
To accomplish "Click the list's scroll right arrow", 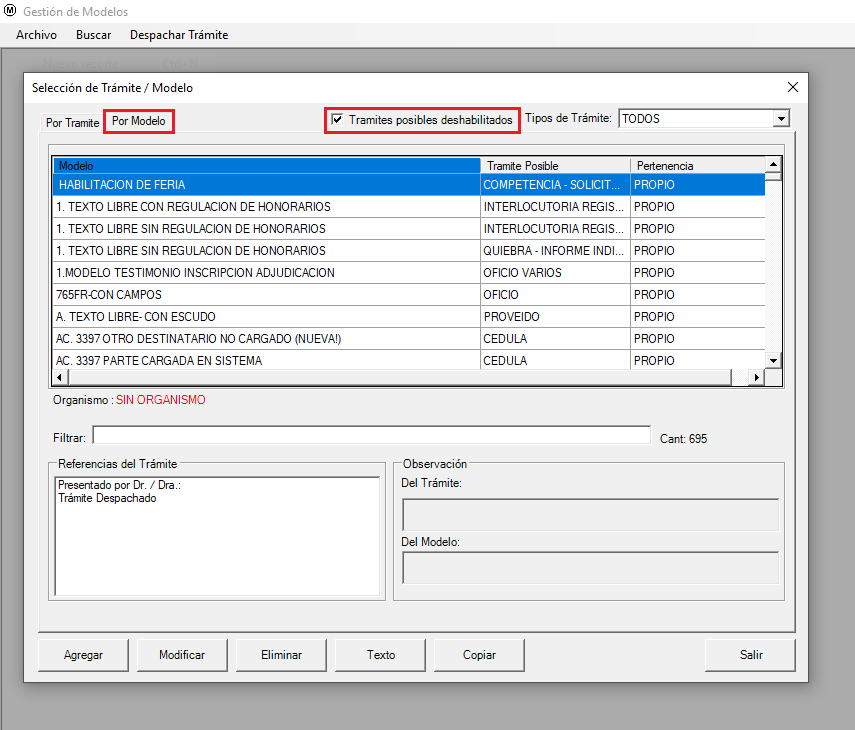I will tap(756, 377).
